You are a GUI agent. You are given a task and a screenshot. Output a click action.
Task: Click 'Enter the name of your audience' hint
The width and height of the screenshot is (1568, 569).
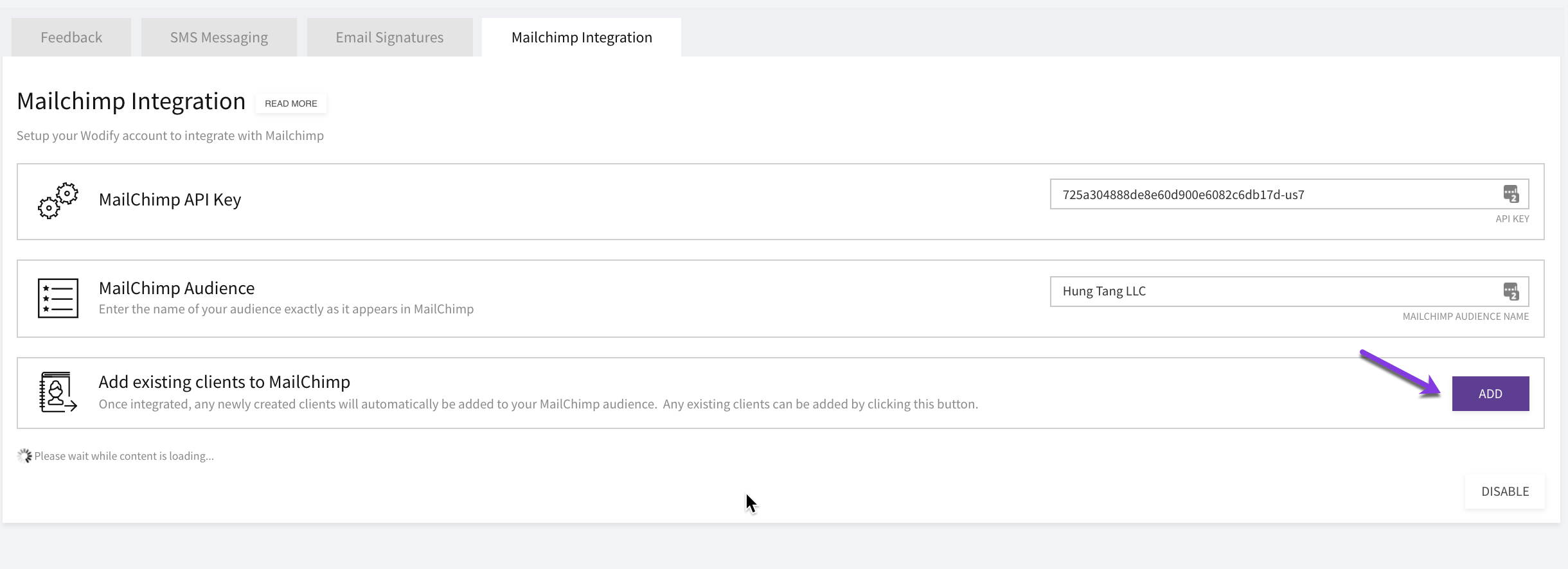pos(287,309)
